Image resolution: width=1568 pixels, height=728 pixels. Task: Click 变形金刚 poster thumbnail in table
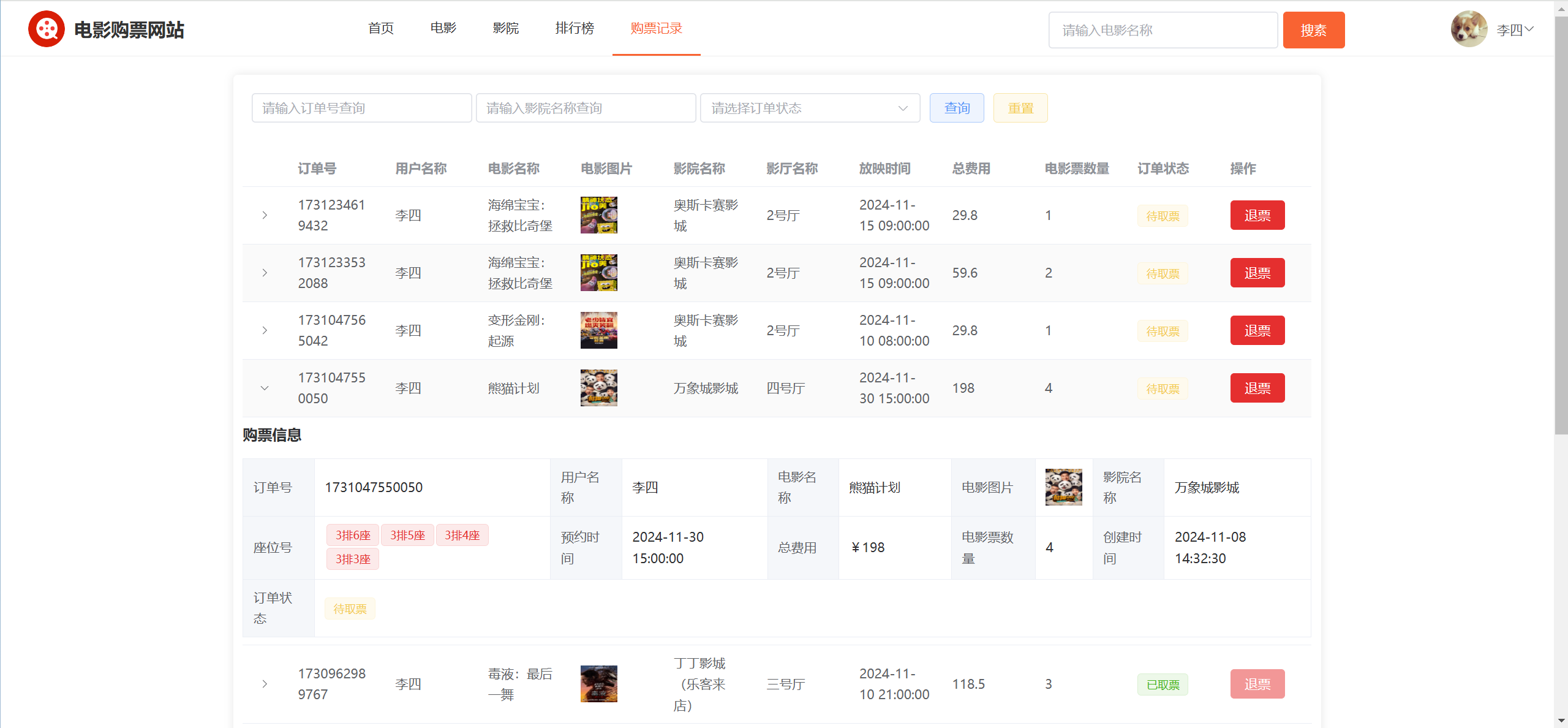coord(598,330)
